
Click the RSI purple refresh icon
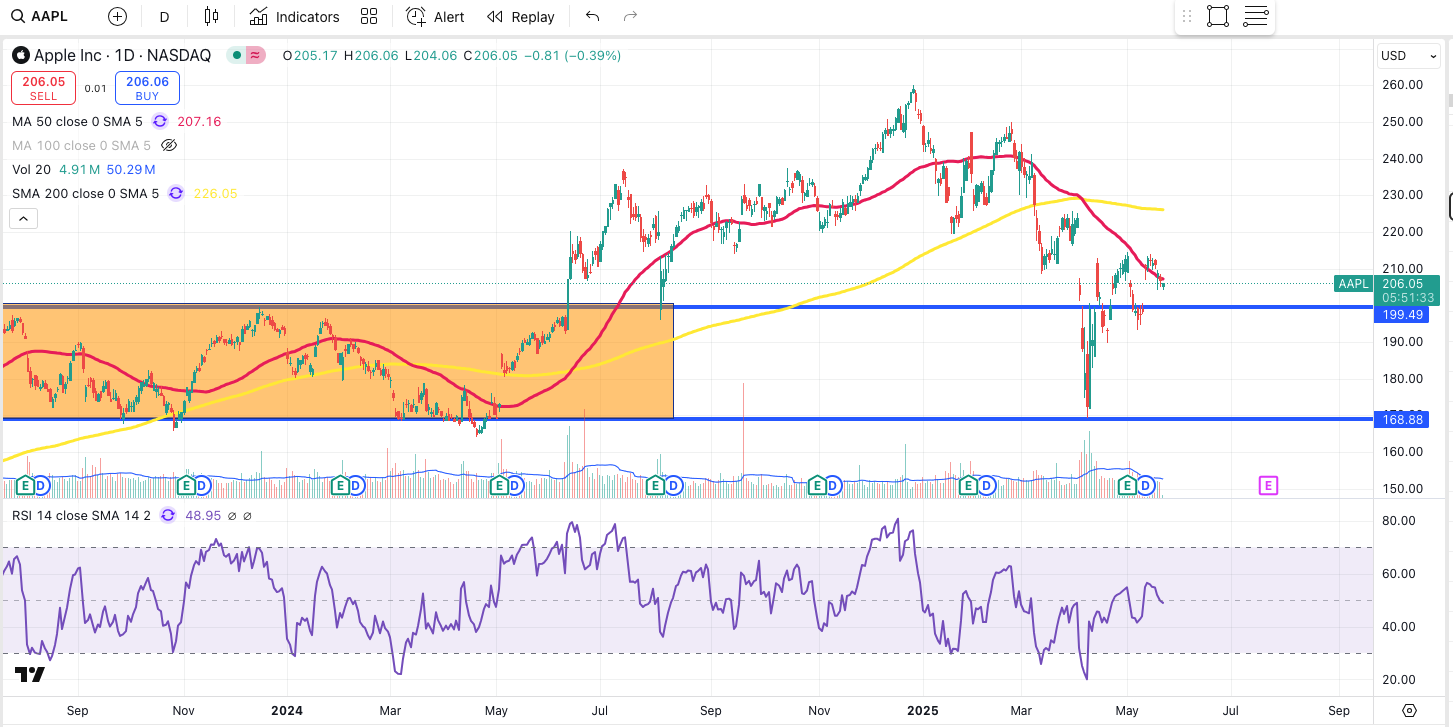(x=167, y=515)
